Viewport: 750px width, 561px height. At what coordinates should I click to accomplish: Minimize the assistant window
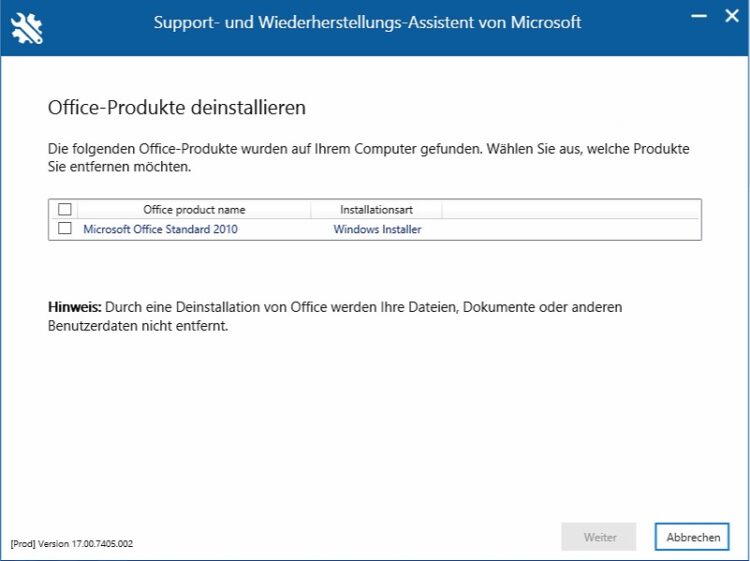[x=699, y=16]
